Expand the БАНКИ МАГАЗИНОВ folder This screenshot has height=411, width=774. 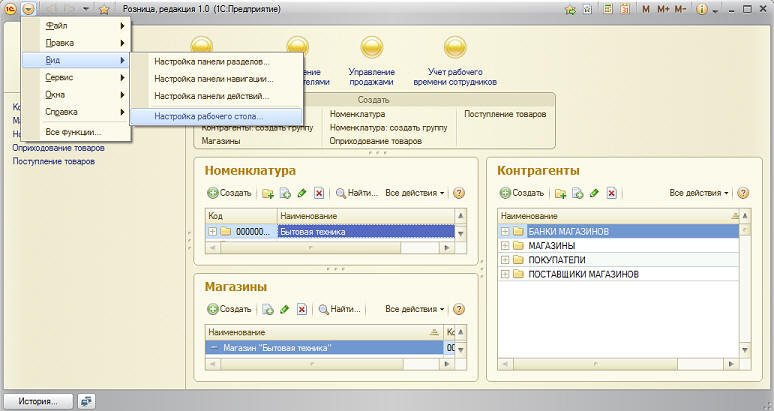505,231
